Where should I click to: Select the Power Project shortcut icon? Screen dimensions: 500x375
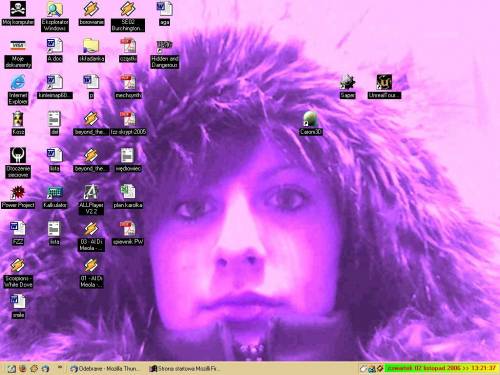[18, 192]
